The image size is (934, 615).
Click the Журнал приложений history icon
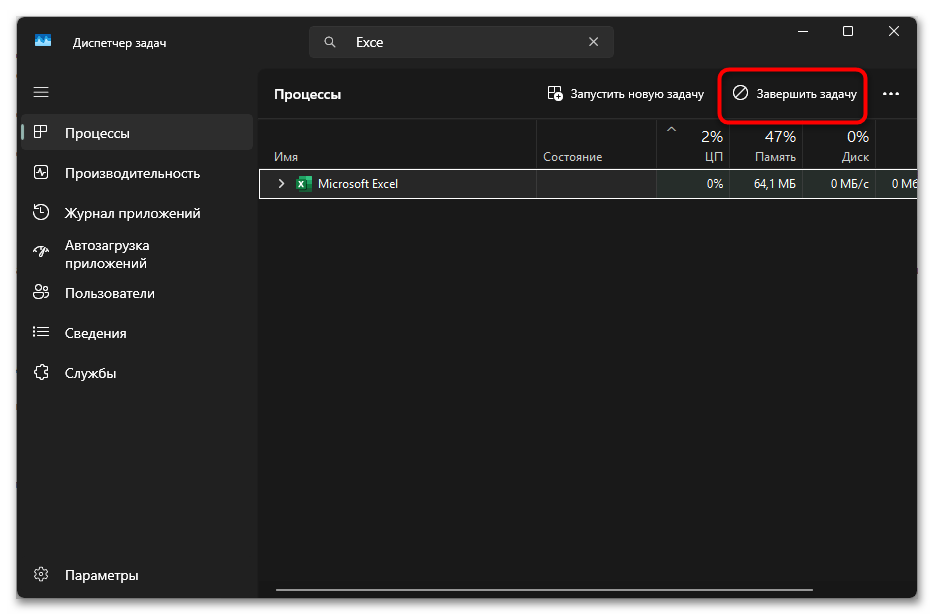tap(41, 213)
